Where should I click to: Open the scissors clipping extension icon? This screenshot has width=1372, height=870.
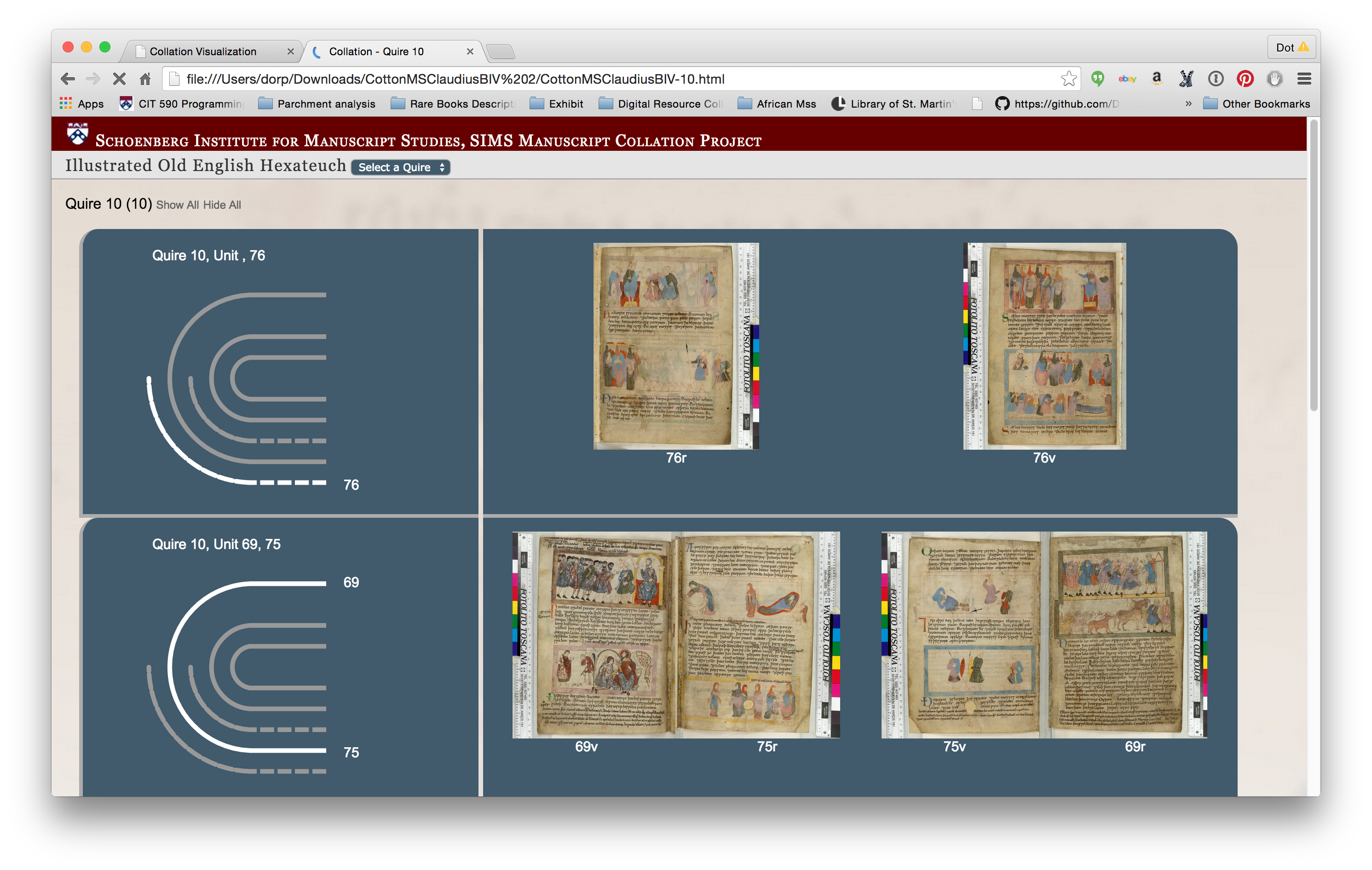1186,79
